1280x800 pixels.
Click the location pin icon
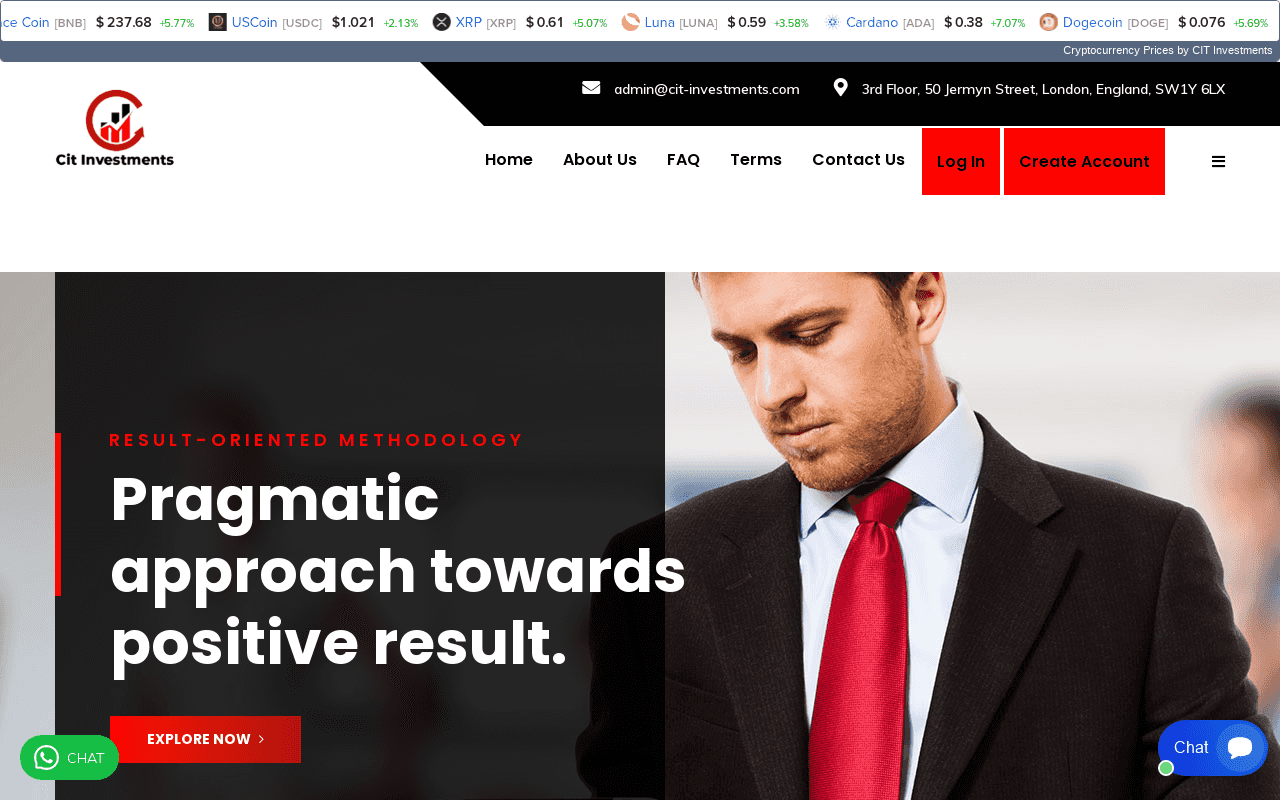pyautogui.click(x=840, y=88)
